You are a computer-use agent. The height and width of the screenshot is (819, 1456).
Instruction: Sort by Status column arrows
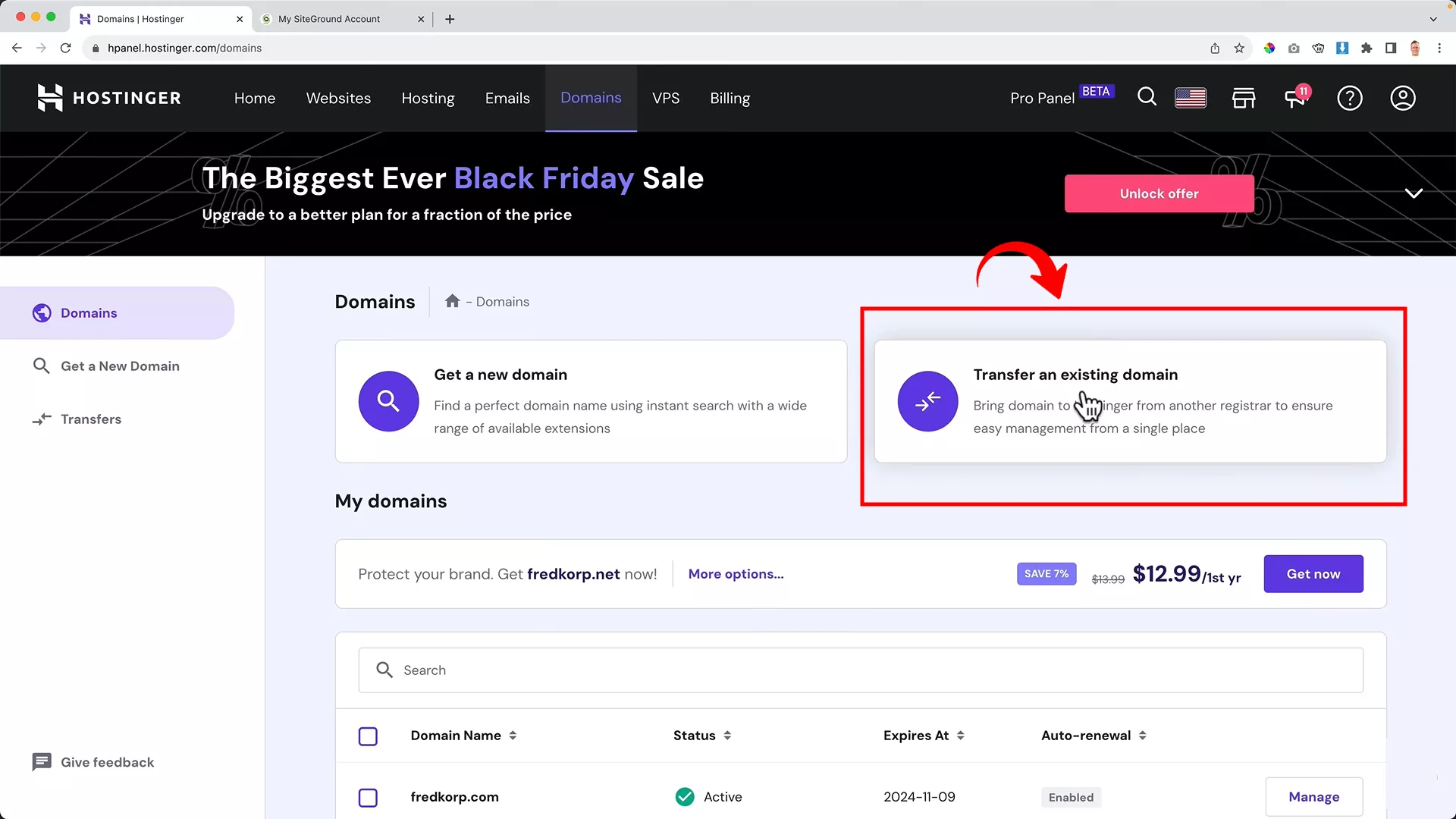point(727,736)
